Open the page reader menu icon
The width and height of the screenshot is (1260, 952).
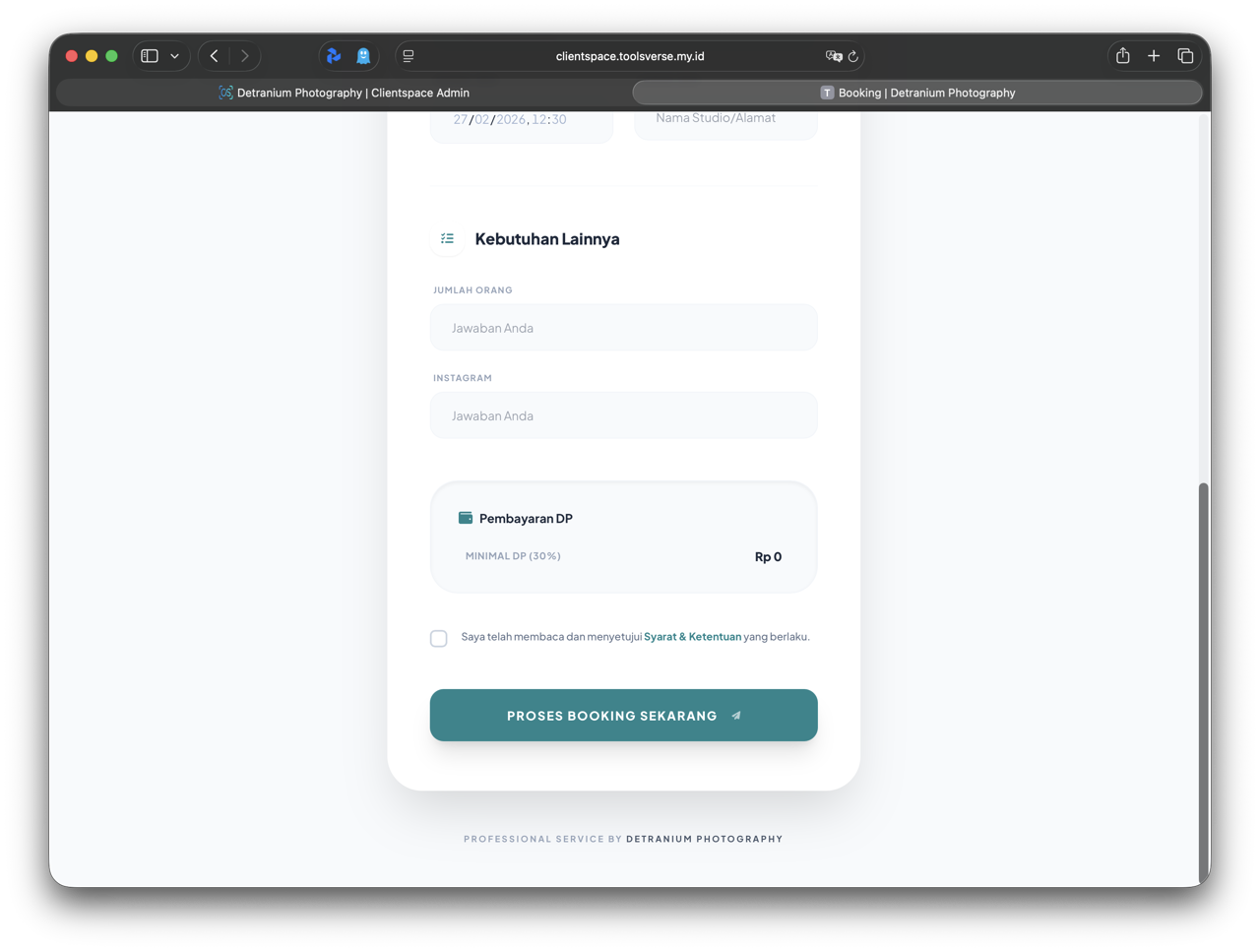[x=409, y=56]
